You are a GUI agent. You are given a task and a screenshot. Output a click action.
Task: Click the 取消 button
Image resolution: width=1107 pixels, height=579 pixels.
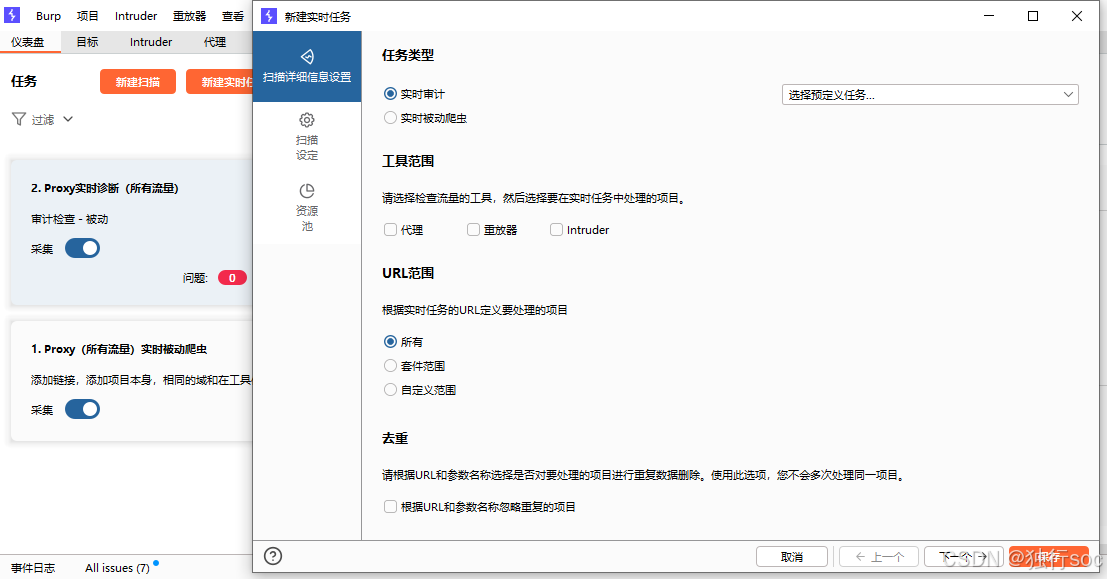click(x=792, y=556)
